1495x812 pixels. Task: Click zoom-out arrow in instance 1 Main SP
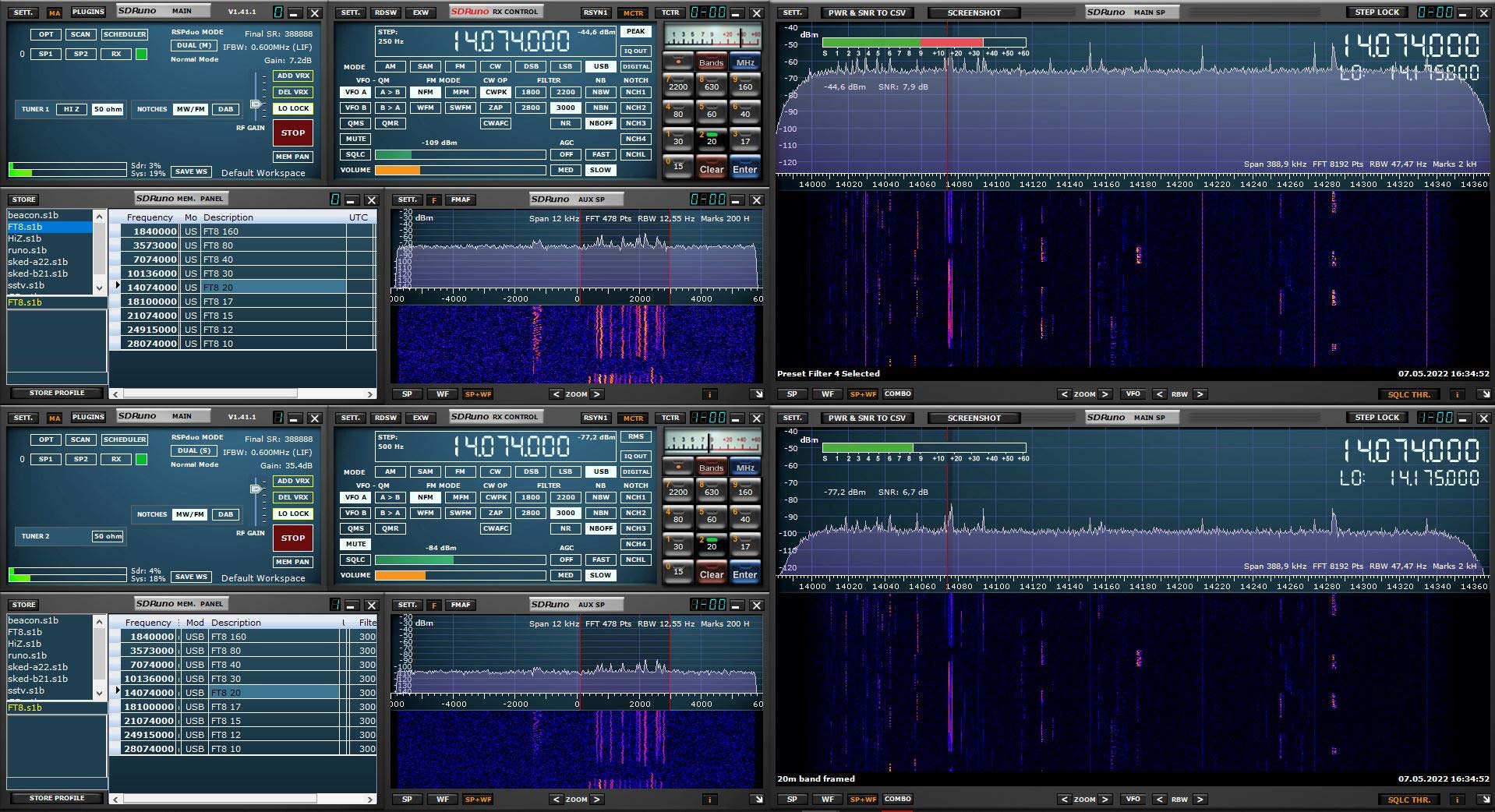1066,800
